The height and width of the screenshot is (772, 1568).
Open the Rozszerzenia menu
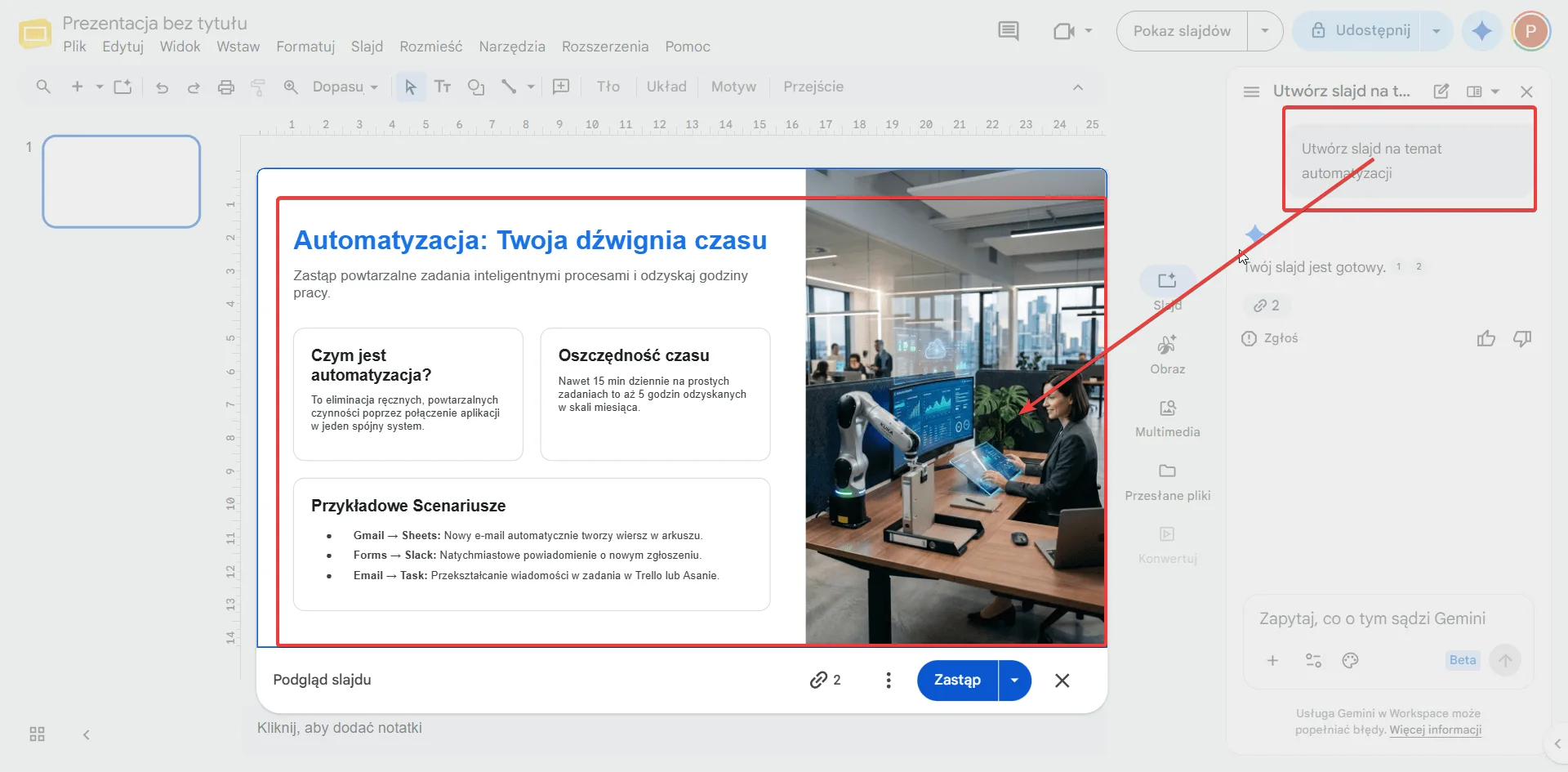click(605, 47)
